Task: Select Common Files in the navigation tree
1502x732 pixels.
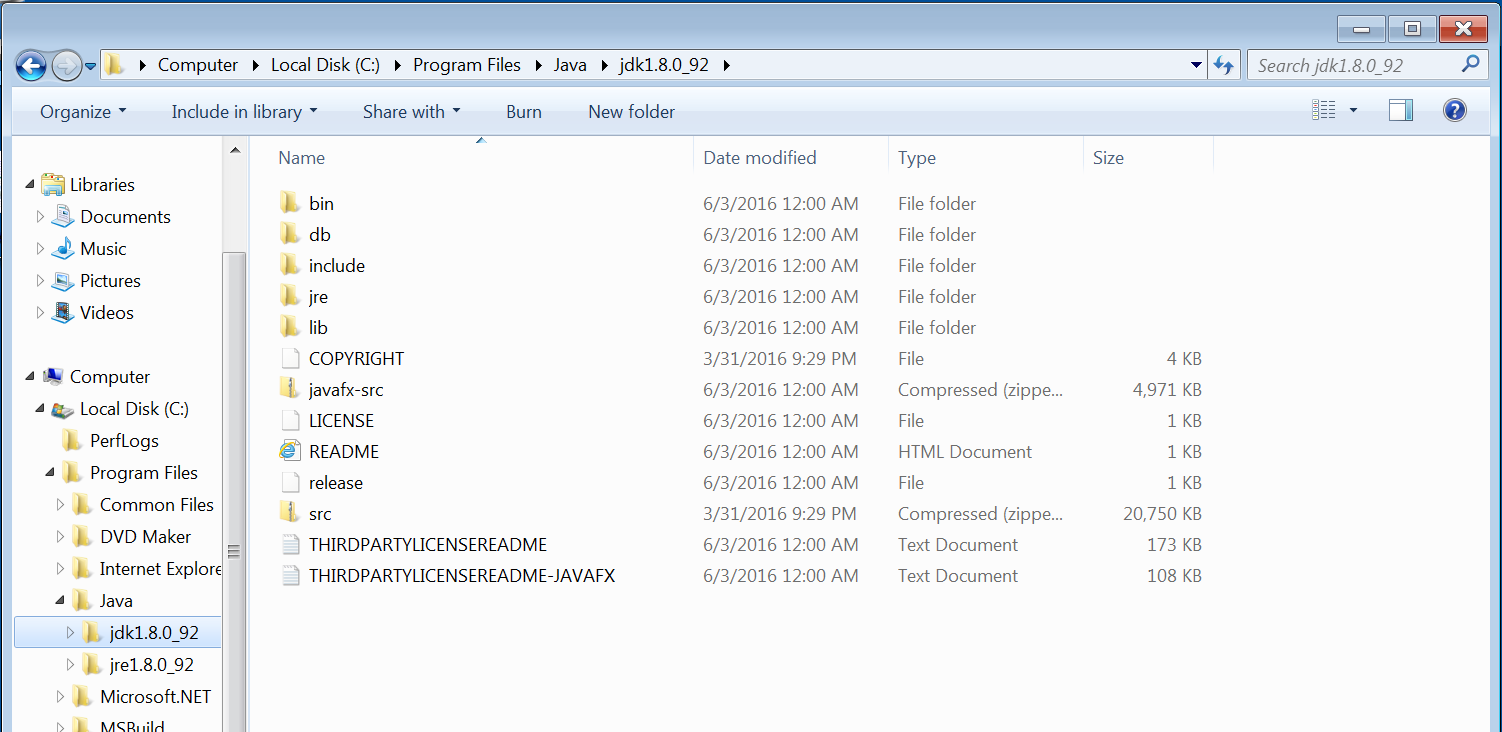Action: (156, 505)
